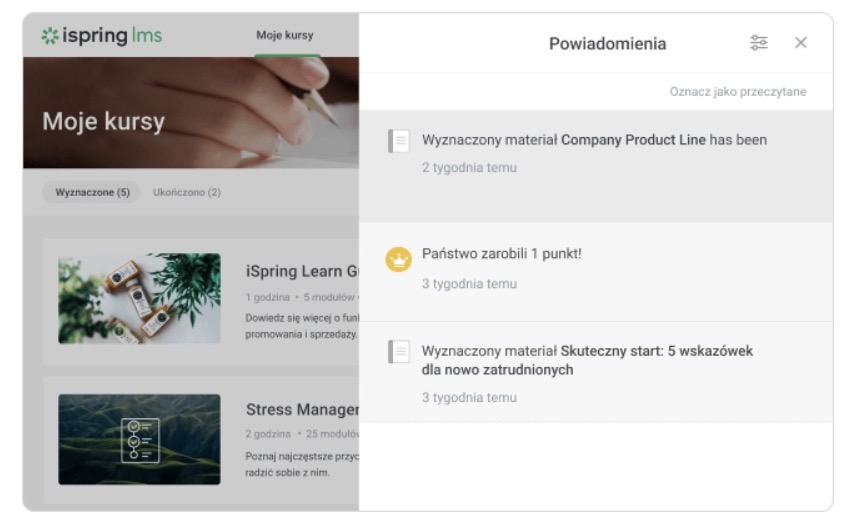846x524 pixels.
Task: Open the Państwo zarobili 1 punkt notification
Action: [596, 272]
